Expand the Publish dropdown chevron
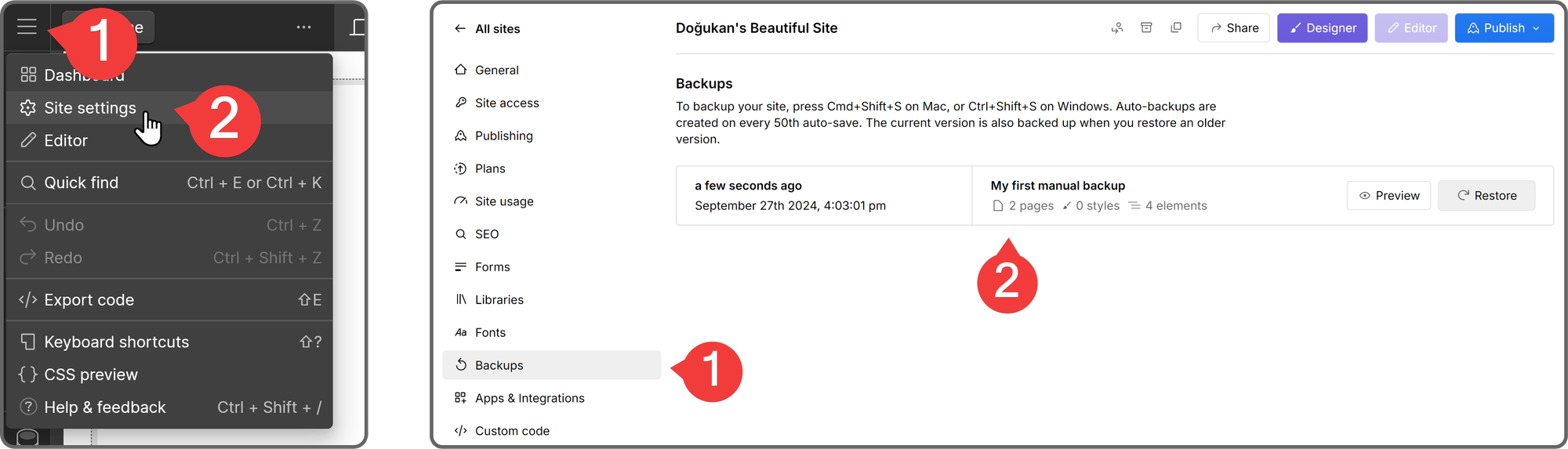 point(1537,28)
